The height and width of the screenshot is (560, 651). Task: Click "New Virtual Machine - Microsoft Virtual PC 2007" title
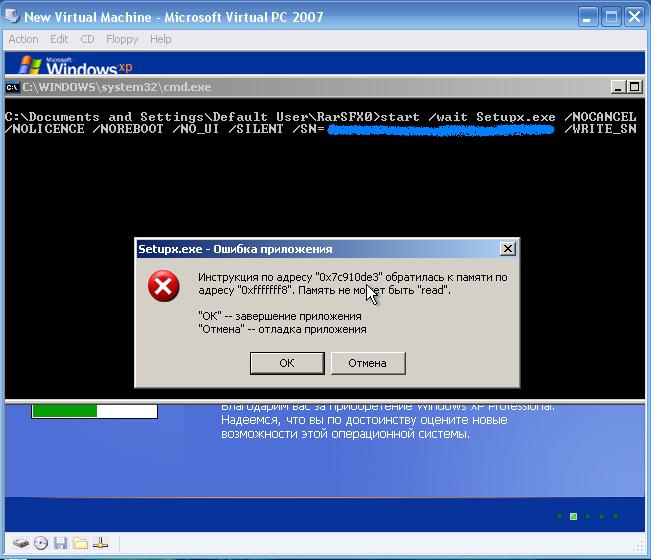174,17
